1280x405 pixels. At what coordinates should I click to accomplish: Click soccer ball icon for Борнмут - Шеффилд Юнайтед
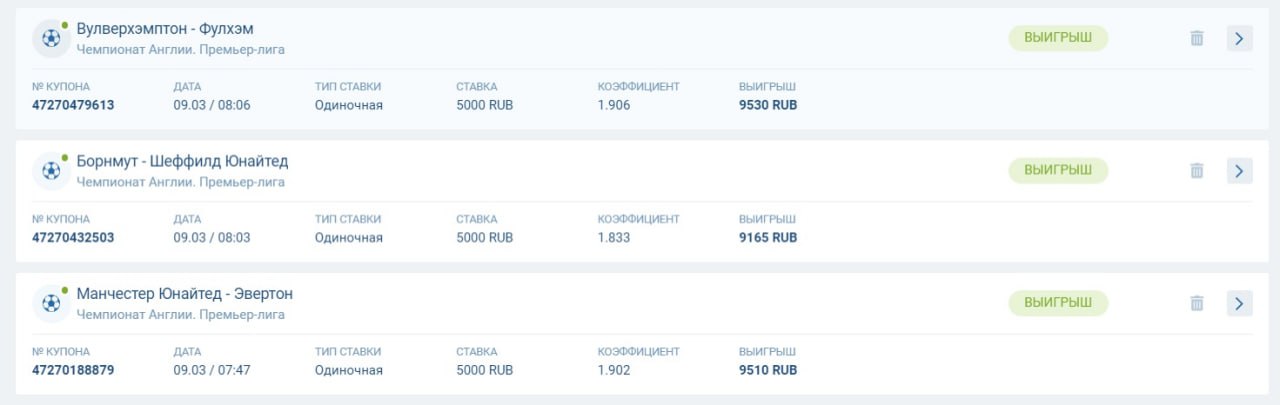tap(50, 171)
